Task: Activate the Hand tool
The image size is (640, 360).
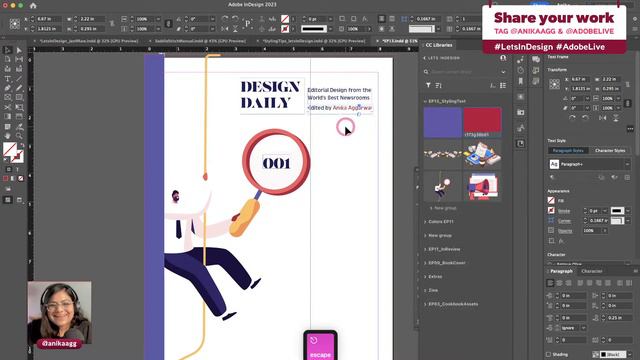Action: coord(7,136)
